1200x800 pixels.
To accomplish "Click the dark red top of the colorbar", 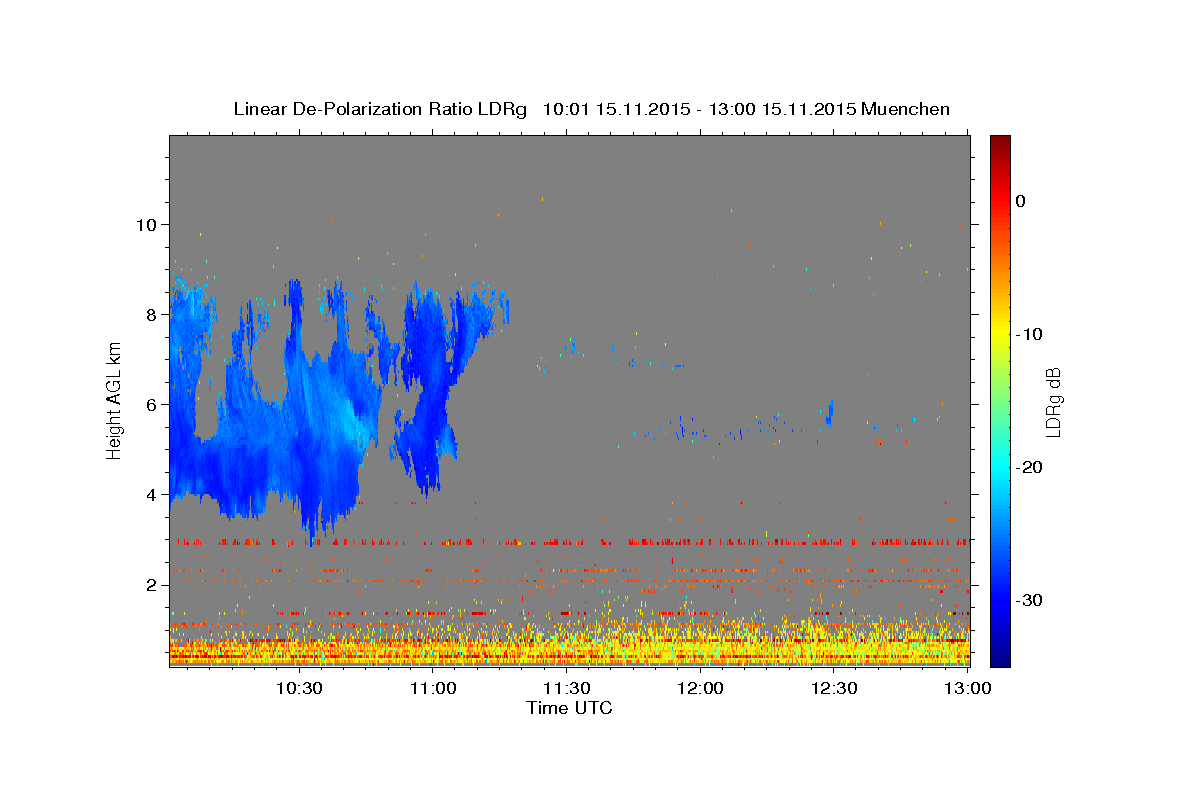I will [x=1000, y=145].
